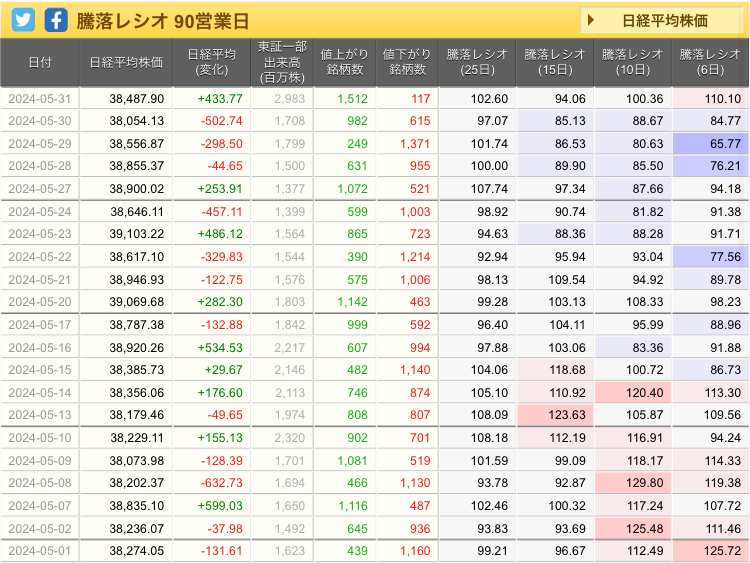This screenshot has height=563, width=750.
Task: Click the date 2024-05-27
Action: [x=40, y=189]
